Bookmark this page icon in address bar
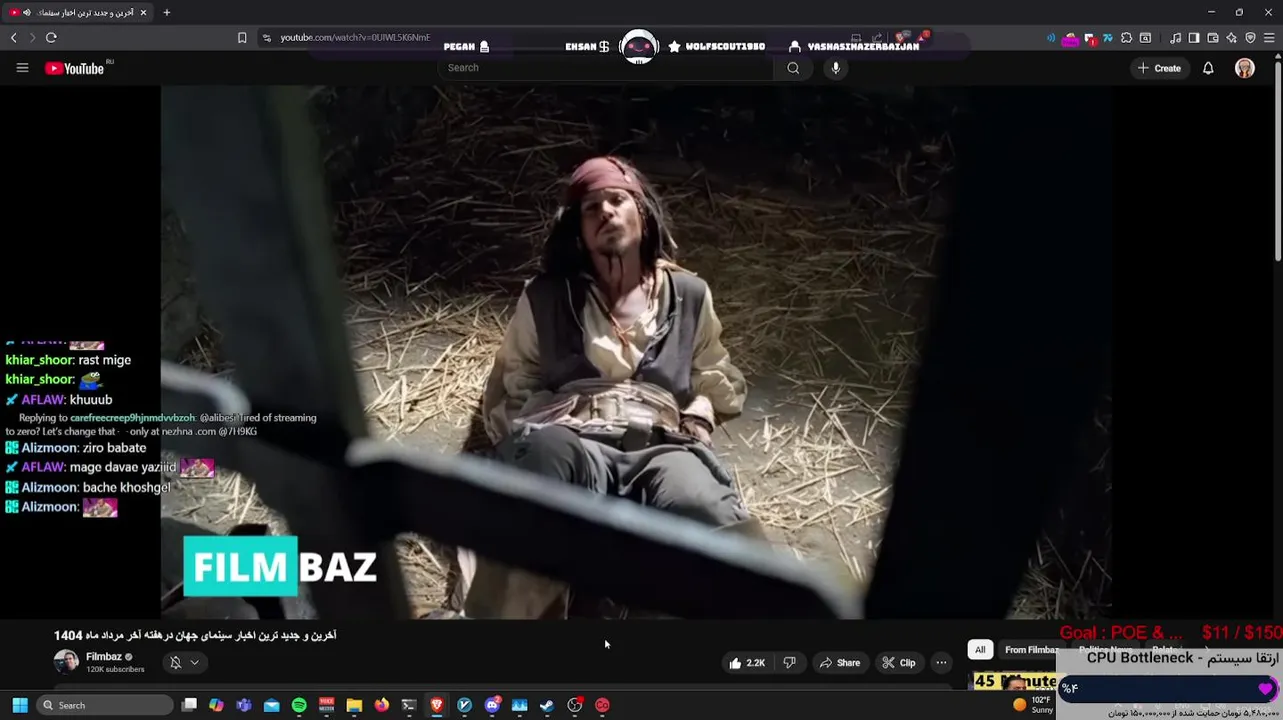1283x720 pixels. [x=242, y=38]
